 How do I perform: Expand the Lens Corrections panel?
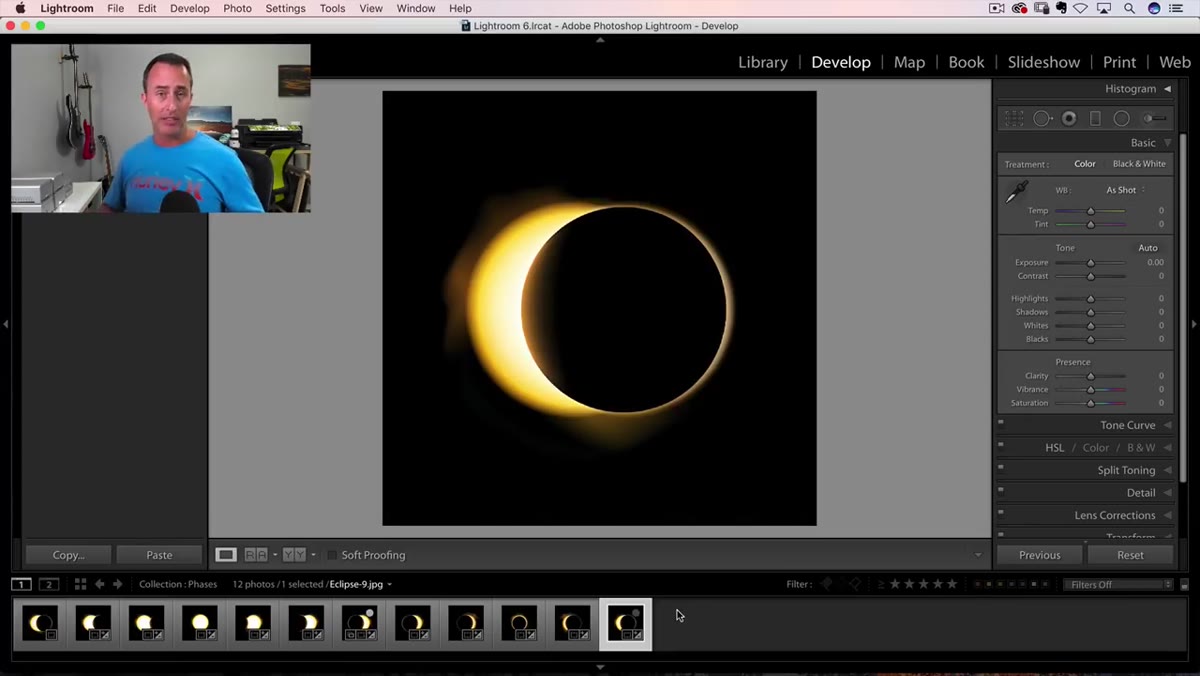coord(1167,515)
